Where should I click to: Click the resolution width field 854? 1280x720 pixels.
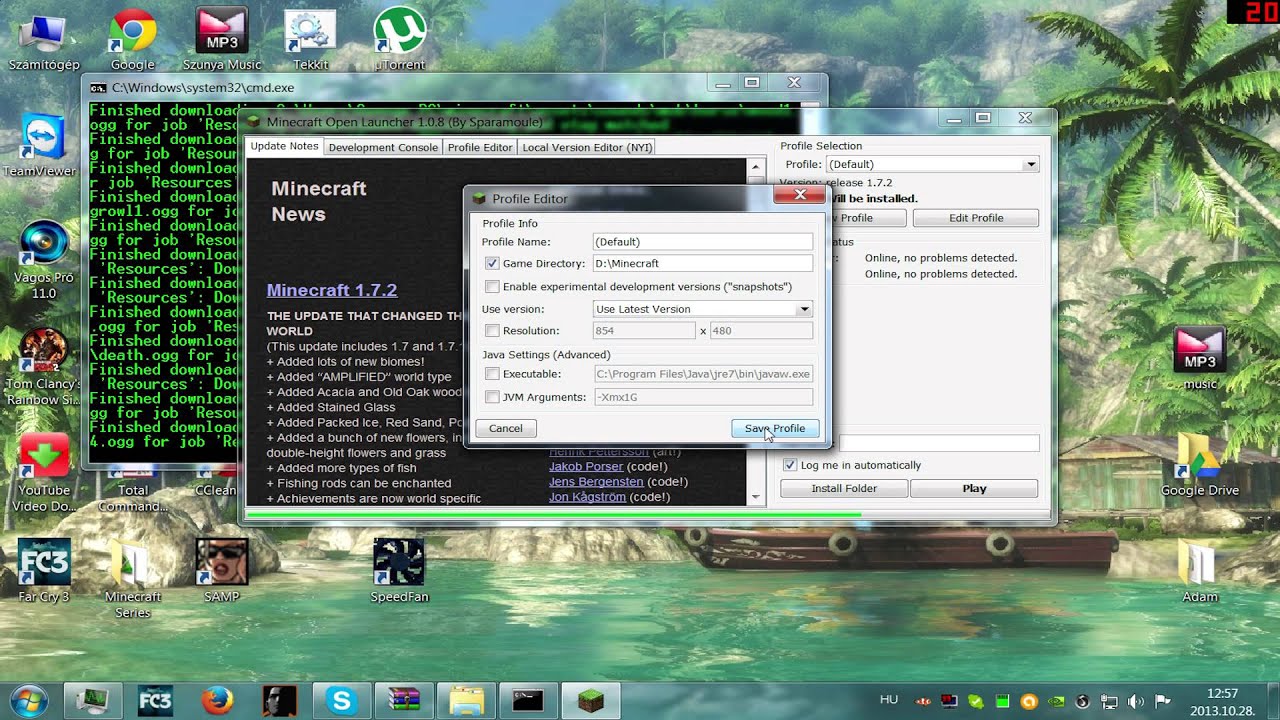click(x=644, y=331)
